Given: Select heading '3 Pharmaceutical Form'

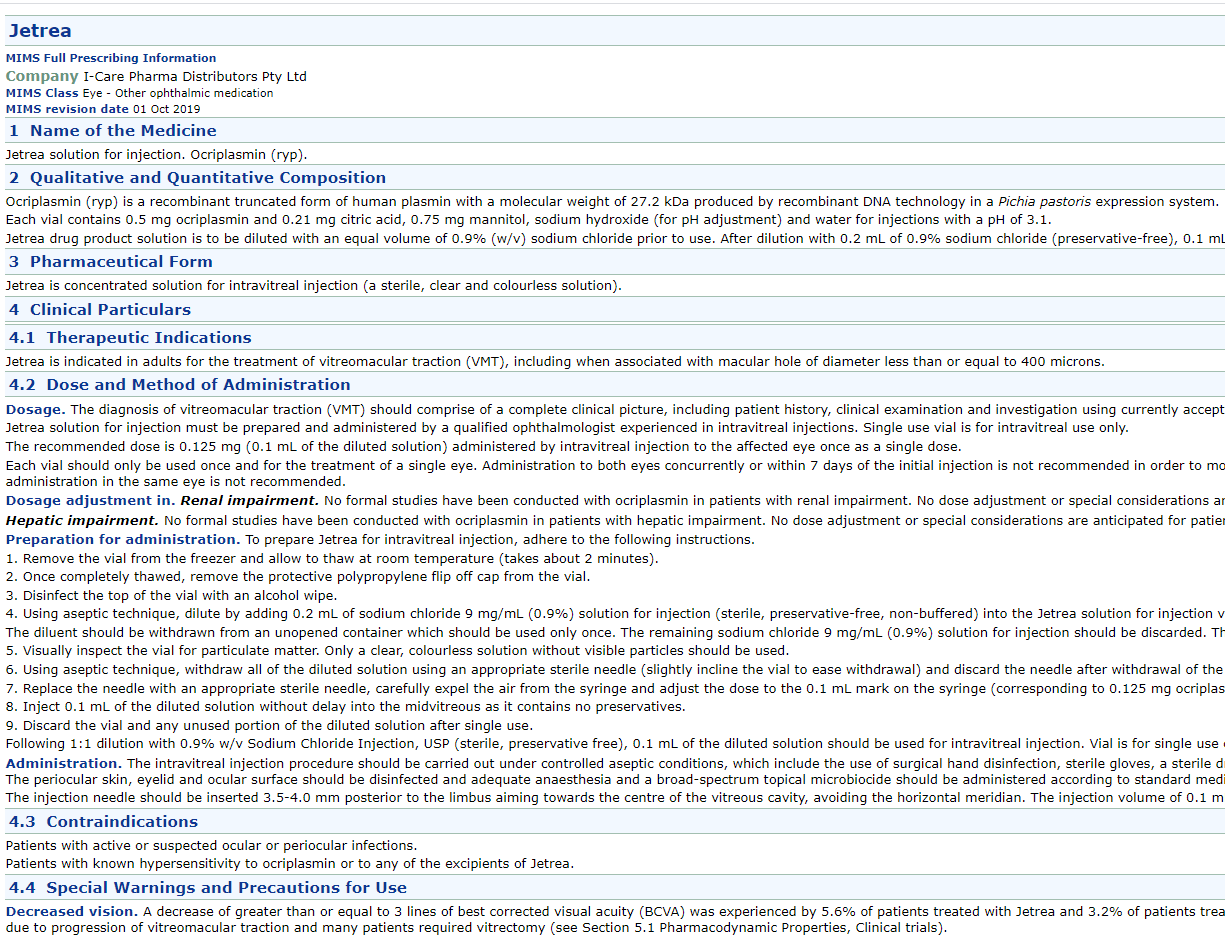Looking at the screenshot, I should [x=111, y=262].
